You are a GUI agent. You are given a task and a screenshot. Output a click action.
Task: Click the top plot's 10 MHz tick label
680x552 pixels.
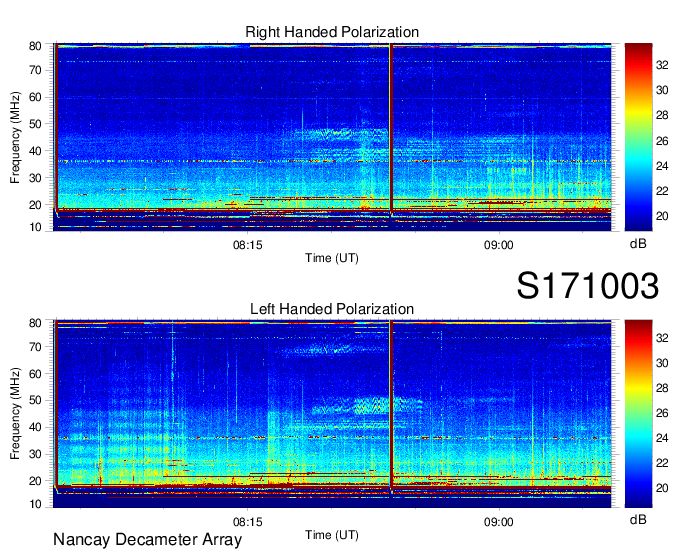point(35,227)
